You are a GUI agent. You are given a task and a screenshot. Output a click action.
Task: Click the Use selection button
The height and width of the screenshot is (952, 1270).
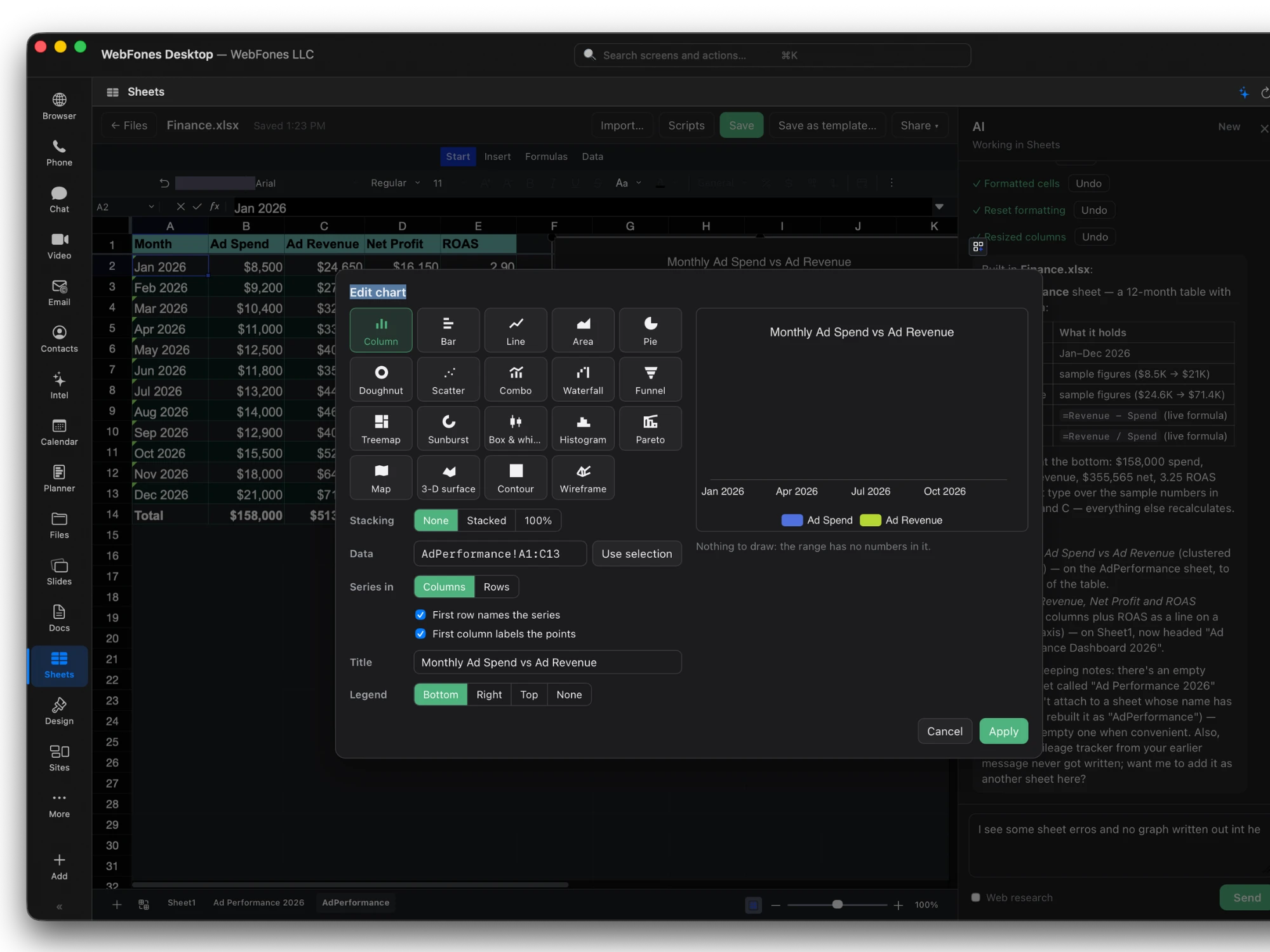636,553
